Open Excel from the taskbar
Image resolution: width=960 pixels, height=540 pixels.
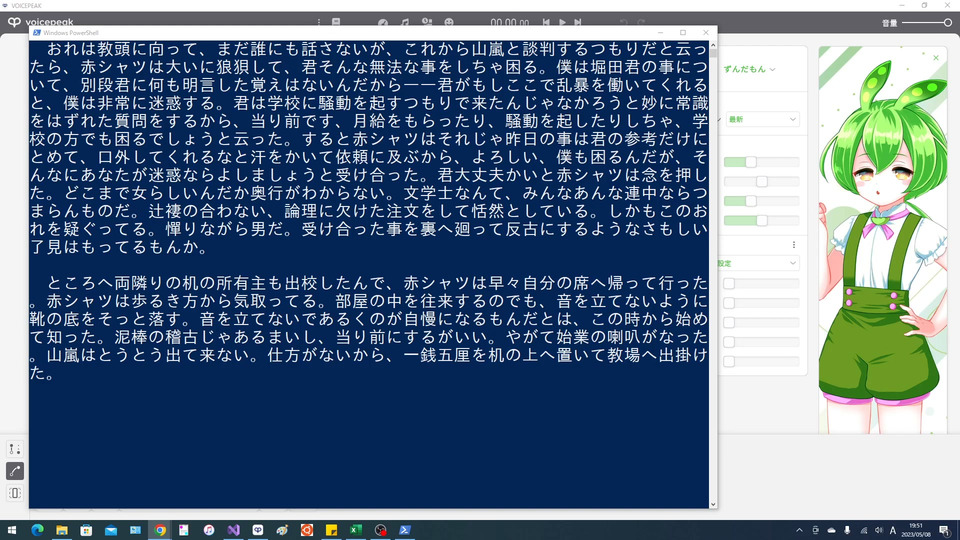[x=356, y=530]
